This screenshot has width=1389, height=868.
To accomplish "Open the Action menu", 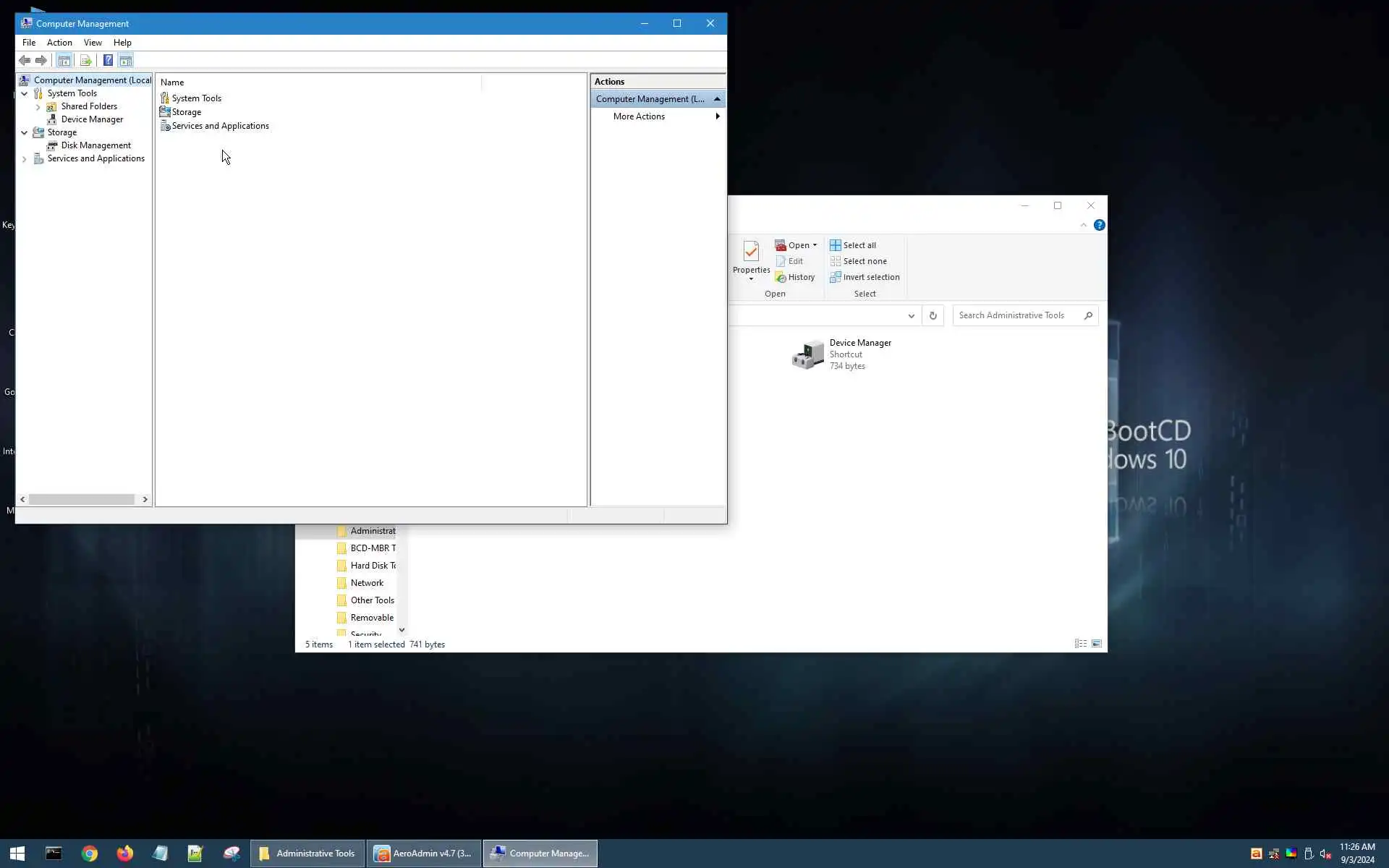I will [59, 43].
